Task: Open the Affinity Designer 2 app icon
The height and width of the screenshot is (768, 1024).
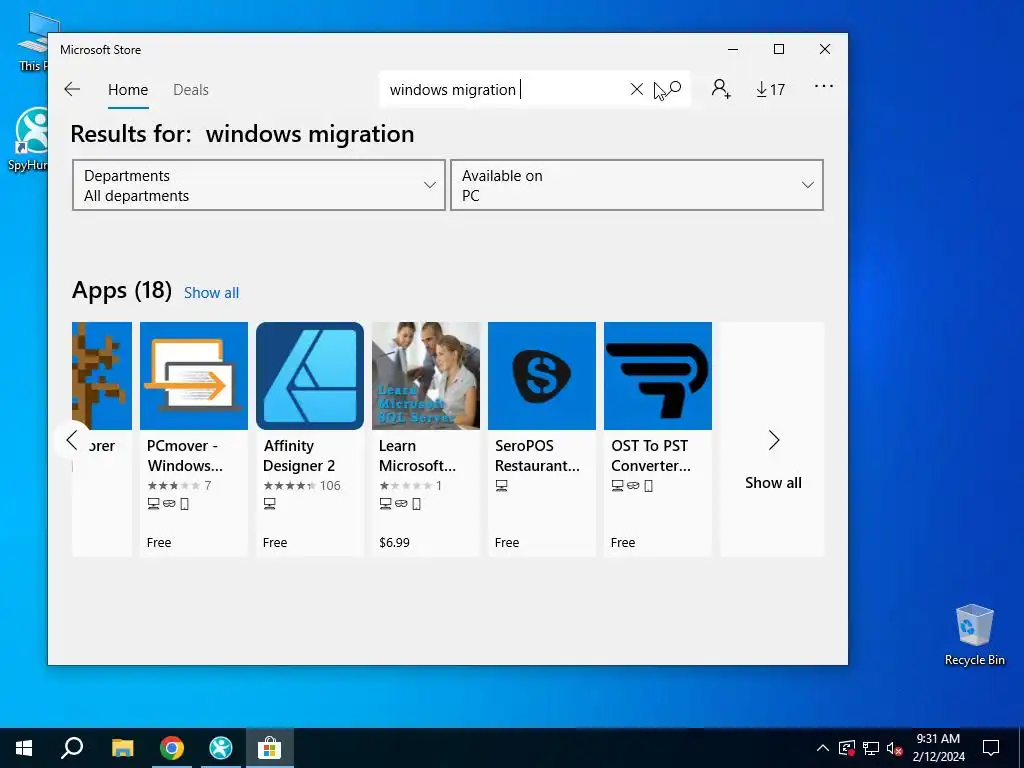Action: point(310,376)
